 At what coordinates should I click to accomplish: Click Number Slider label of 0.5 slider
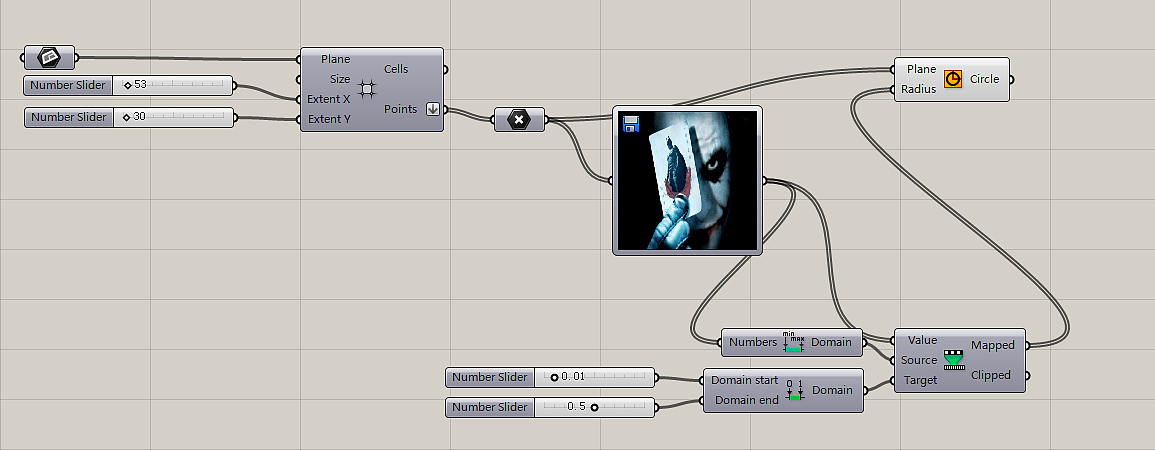[490, 407]
